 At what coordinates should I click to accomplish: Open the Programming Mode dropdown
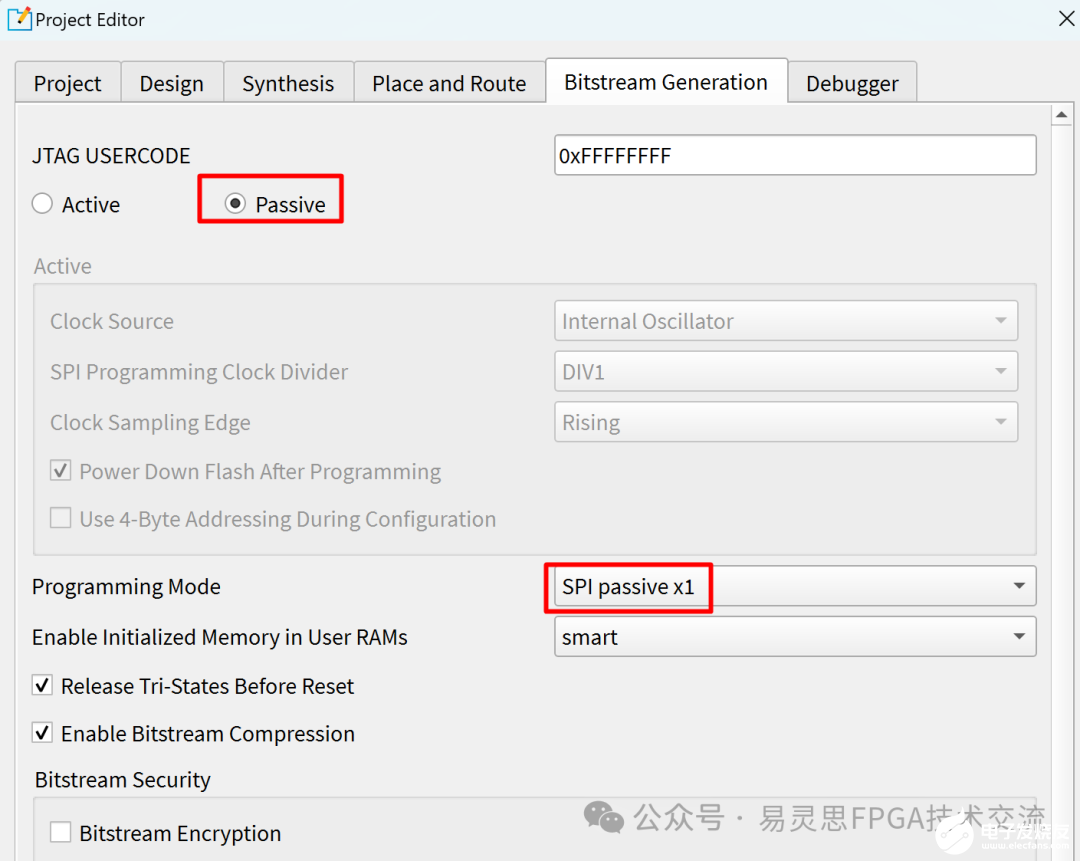[795, 586]
